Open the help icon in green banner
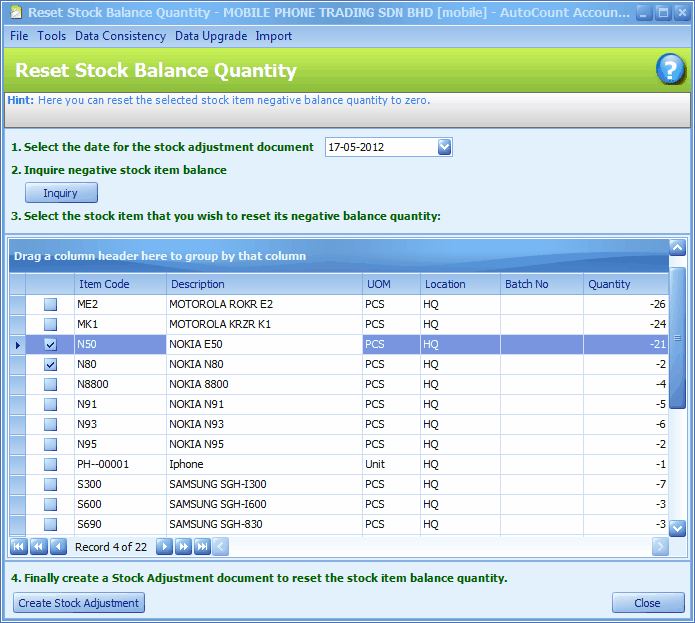Viewport: 695px width, 623px height. coord(670,69)
